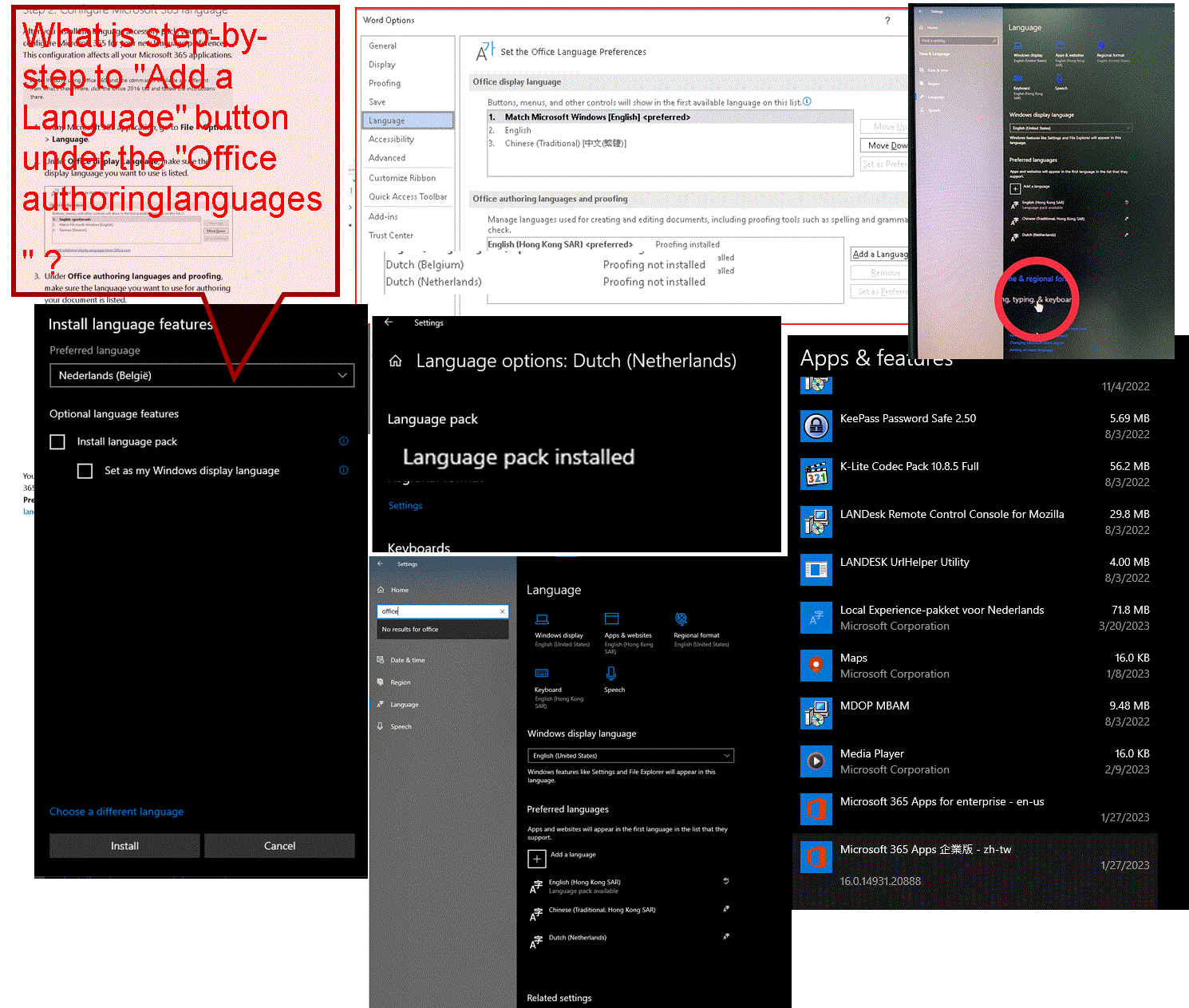This screenshot has height=1008, width=1189.
Task: Click the Microsoft 365 Apps zh-tw Office icon
Action: 816,857
